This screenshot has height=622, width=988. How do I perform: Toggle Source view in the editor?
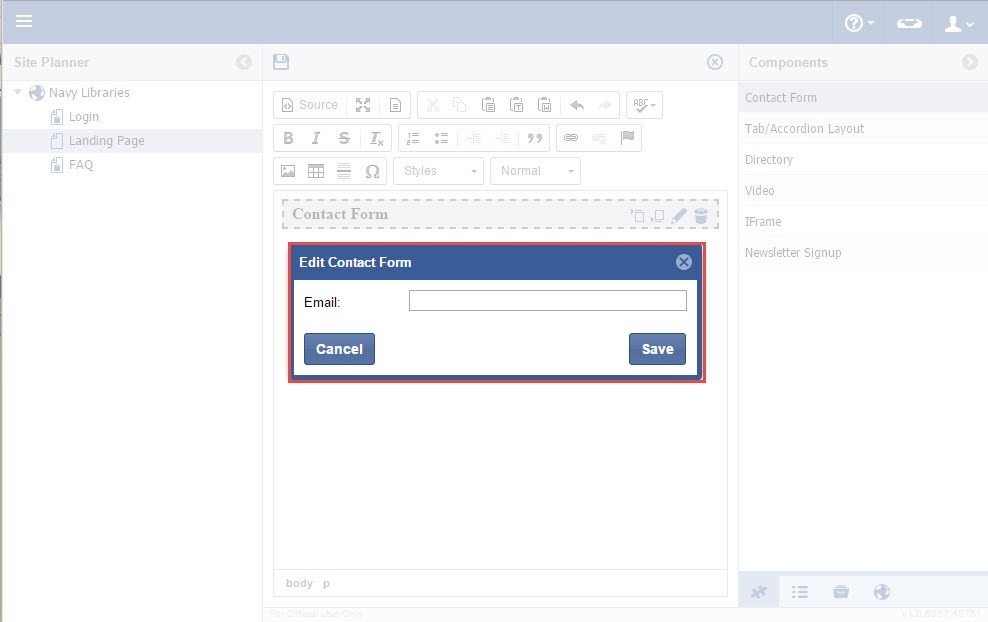click(309, 105)
